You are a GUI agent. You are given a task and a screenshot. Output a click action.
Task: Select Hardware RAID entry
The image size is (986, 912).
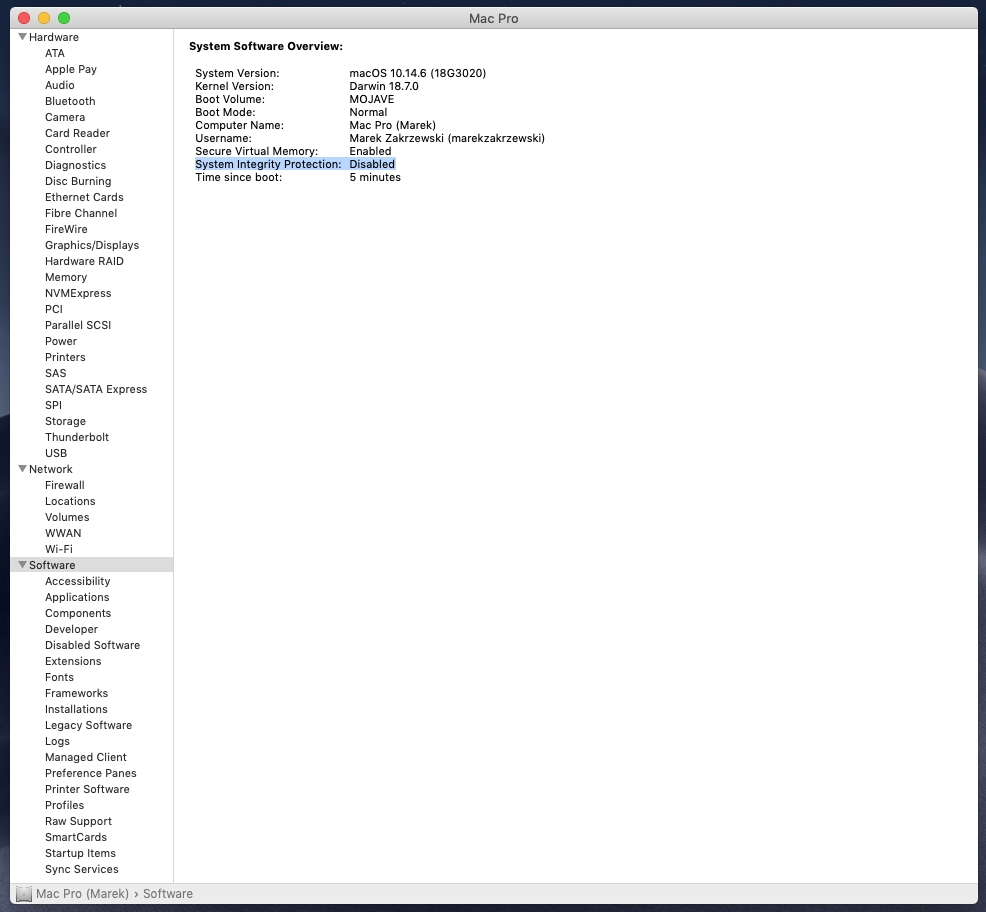tap(84, 261)
